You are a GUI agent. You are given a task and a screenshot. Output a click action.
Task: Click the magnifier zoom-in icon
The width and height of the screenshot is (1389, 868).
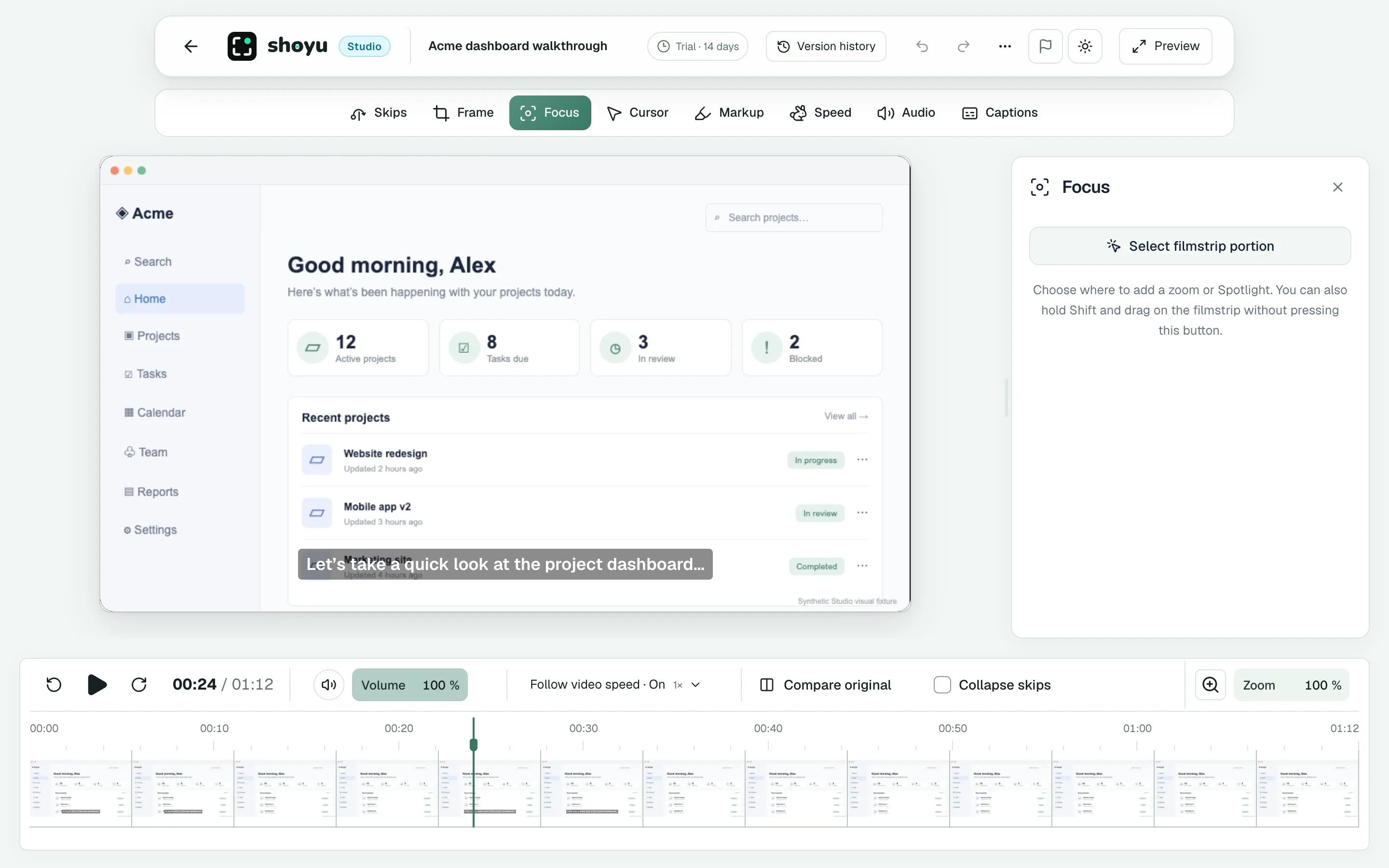pyautogui.click(x=1210, y=684)
